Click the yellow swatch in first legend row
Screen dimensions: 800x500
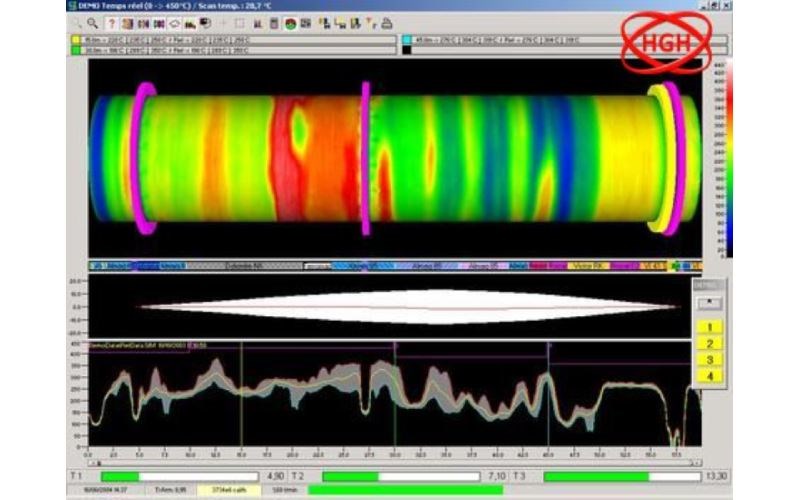pos(76,39)
